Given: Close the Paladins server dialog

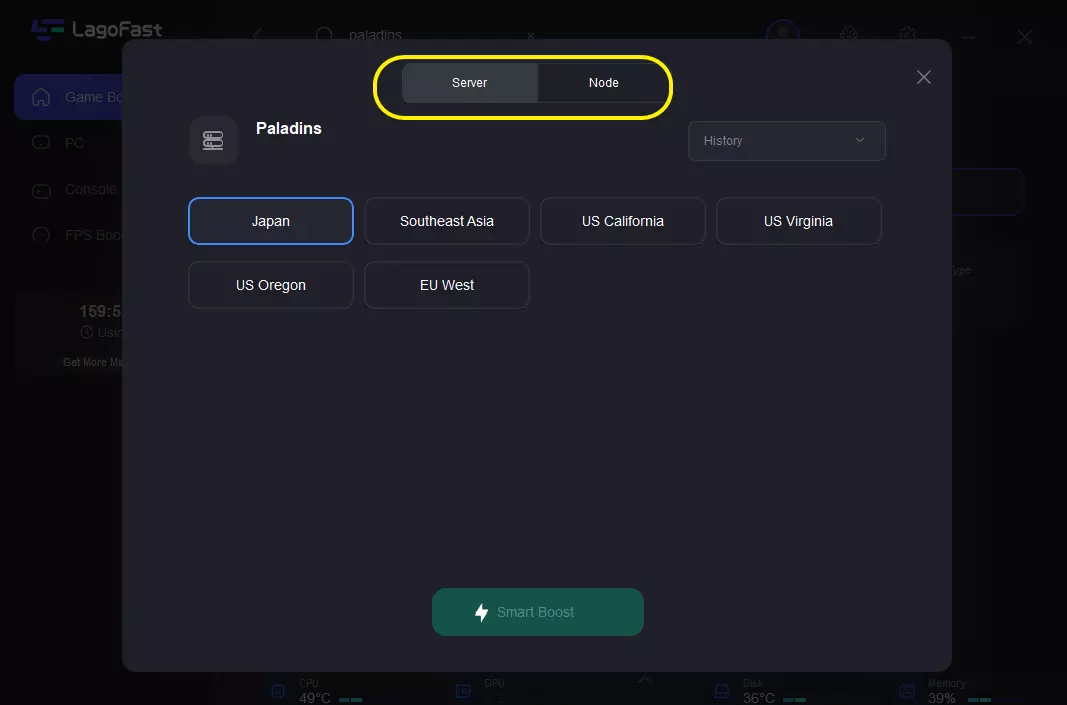Looking at the screenshot, I should pyautogui.click(x=923, y=77).
